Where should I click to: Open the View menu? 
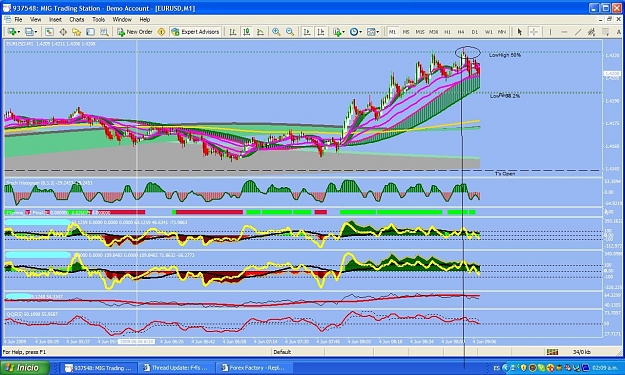35,20
